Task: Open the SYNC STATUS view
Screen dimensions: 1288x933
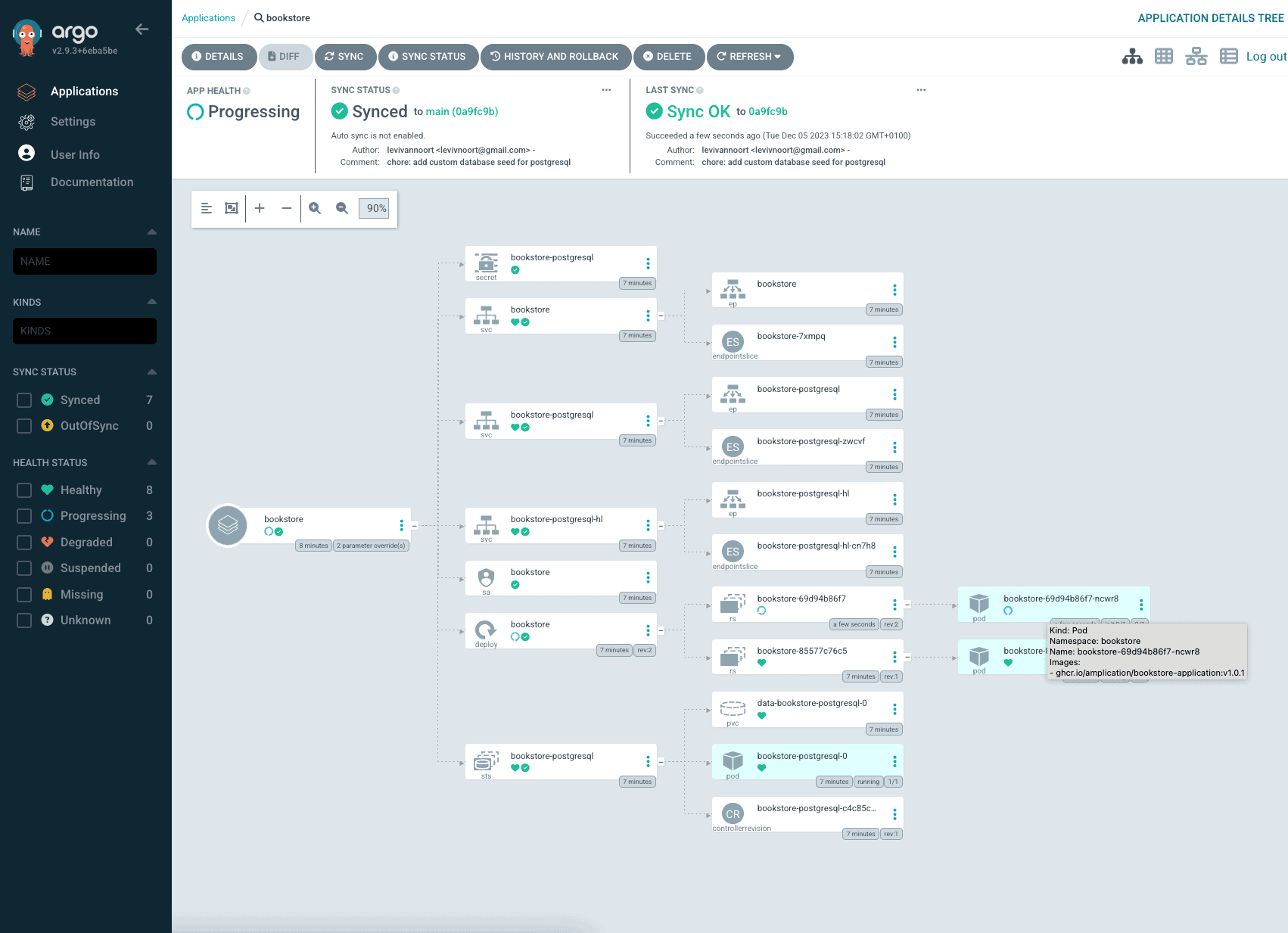Action: click(428, 57)
